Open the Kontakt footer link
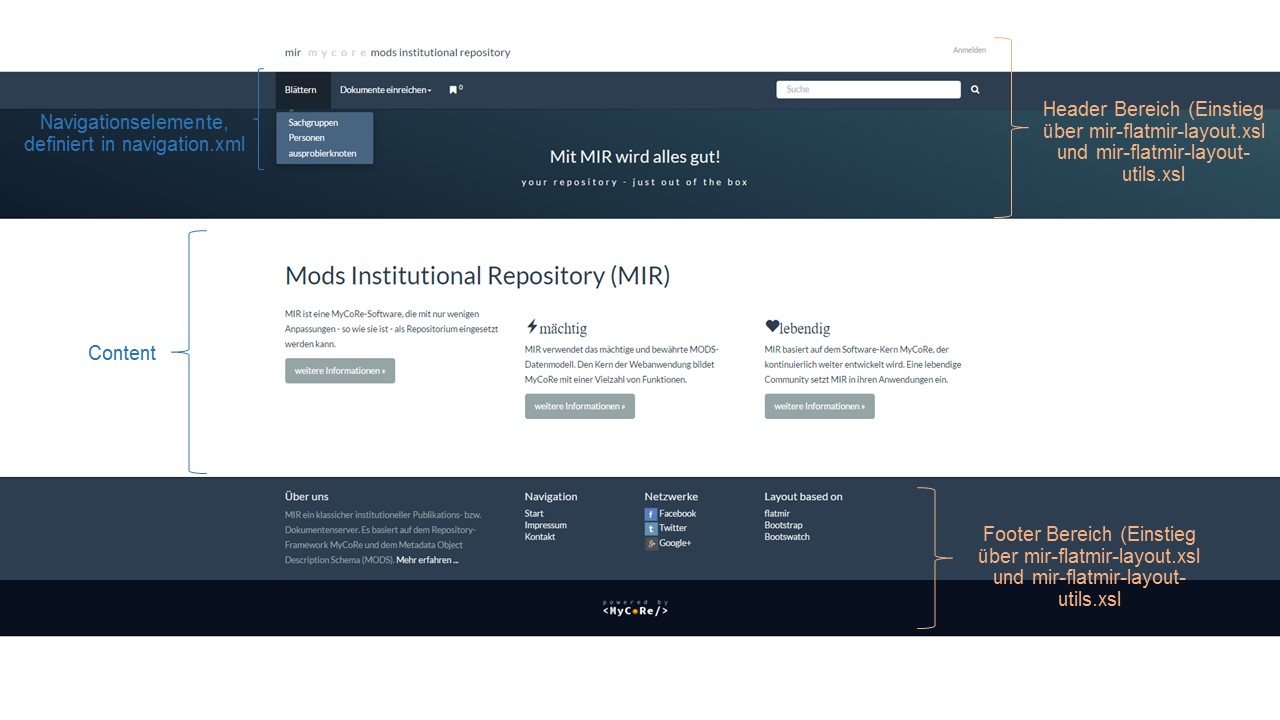Image resolution: width=1280 pixels, height=720 pixels. coord(540,537)
